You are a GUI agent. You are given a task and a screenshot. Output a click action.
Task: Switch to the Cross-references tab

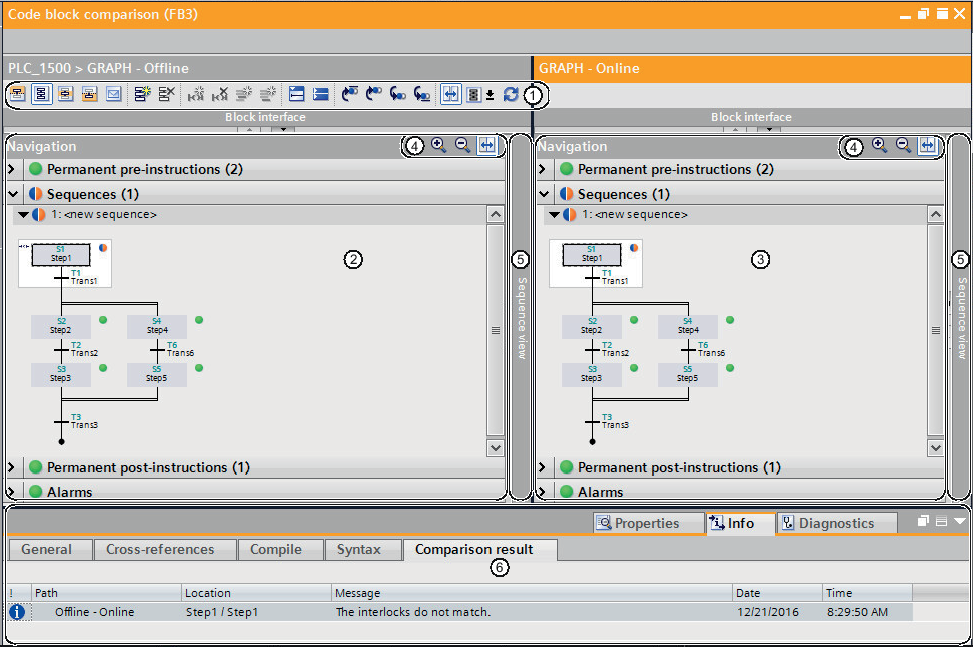click(160, 549)
